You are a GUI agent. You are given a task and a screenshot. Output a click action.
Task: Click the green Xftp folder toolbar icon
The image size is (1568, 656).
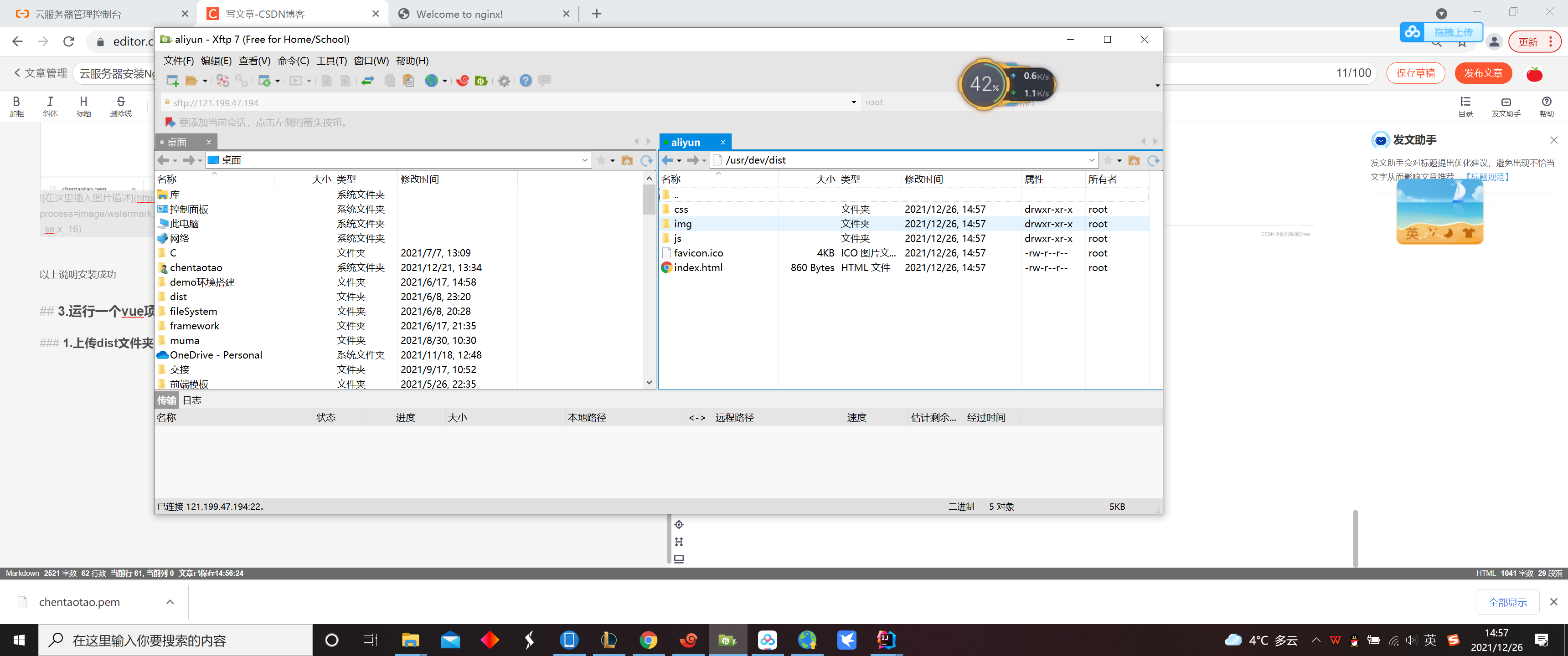tap(481, 81)
